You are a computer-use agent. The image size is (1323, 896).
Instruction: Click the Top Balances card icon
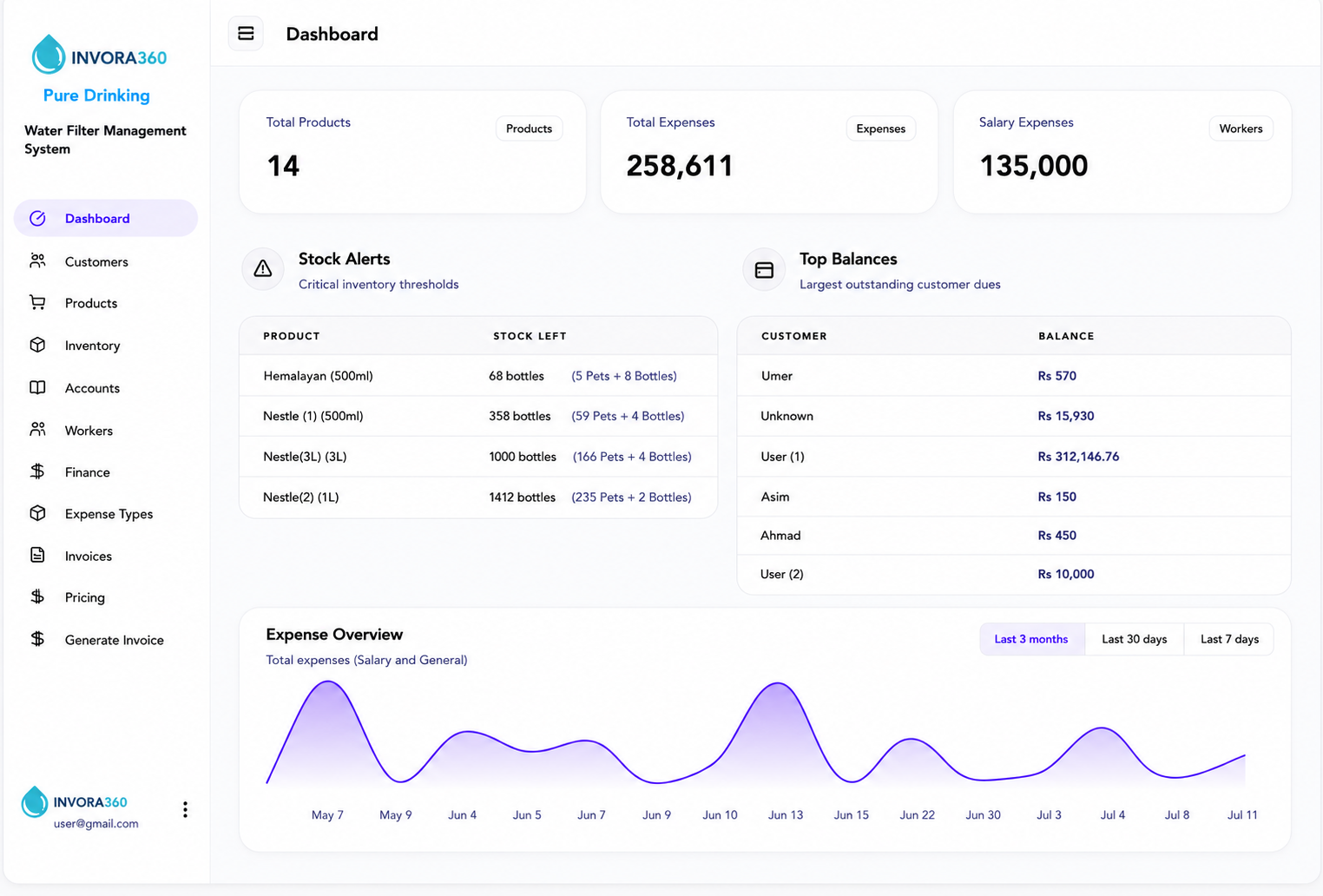(x=764, y=270)
